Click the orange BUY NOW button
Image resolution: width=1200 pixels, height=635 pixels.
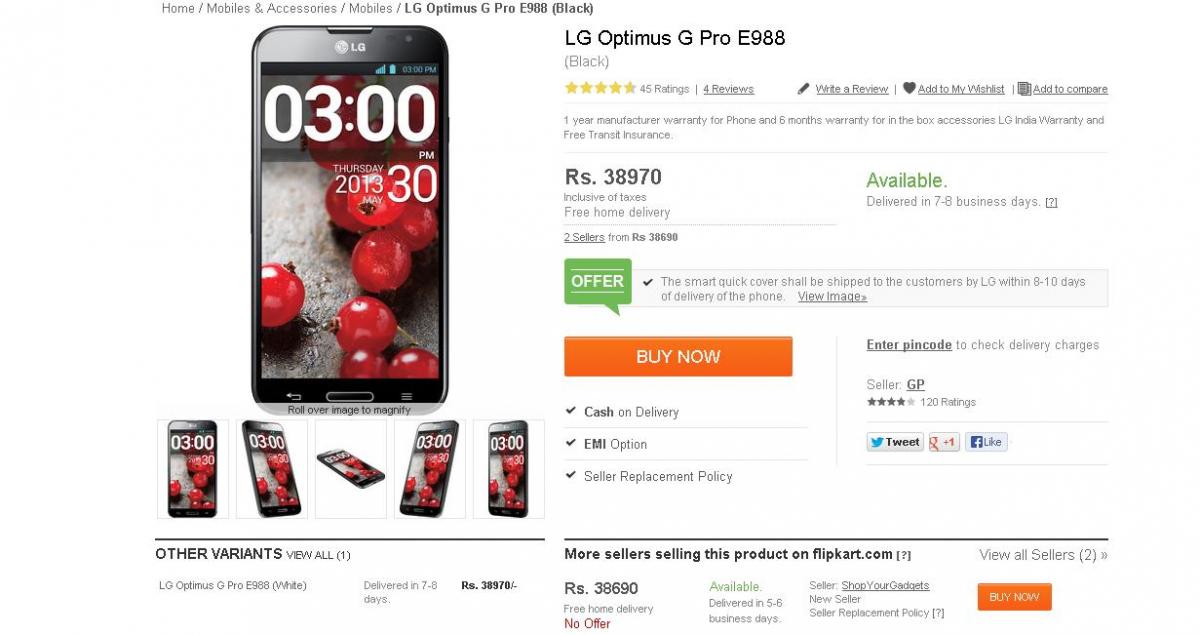pos(678,356)
